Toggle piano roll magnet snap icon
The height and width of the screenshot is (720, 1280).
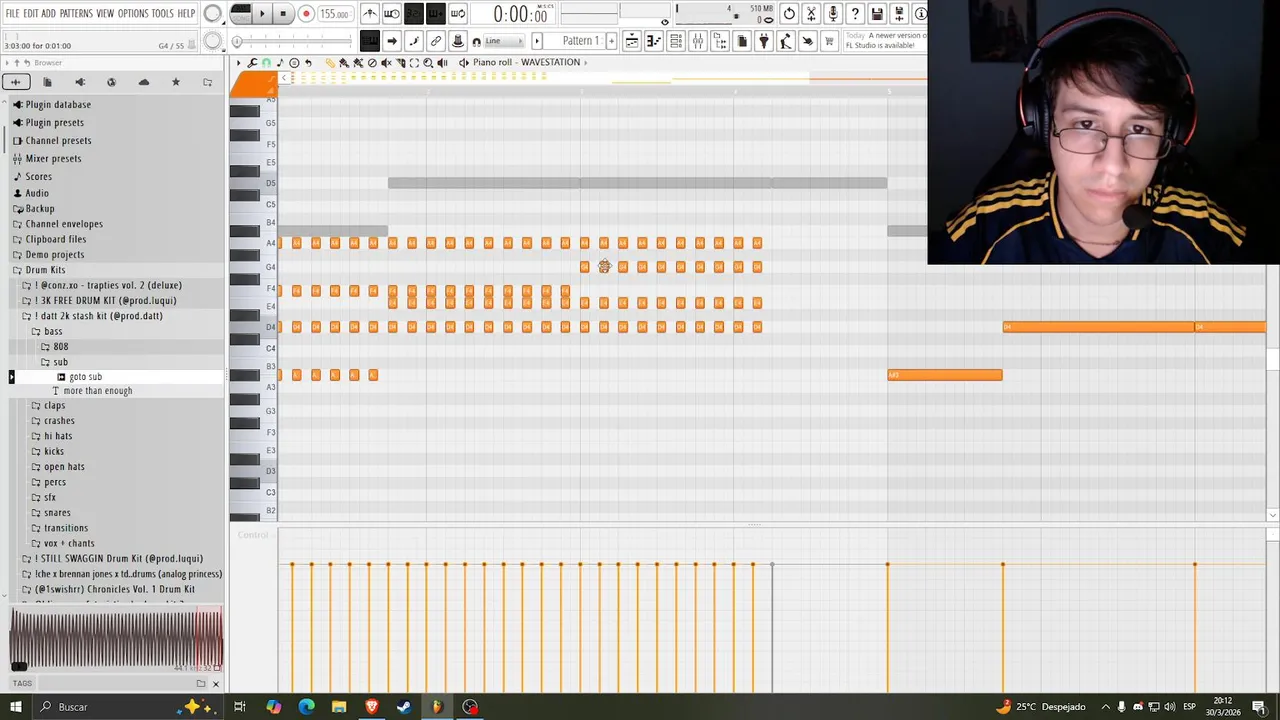[266, 63]
